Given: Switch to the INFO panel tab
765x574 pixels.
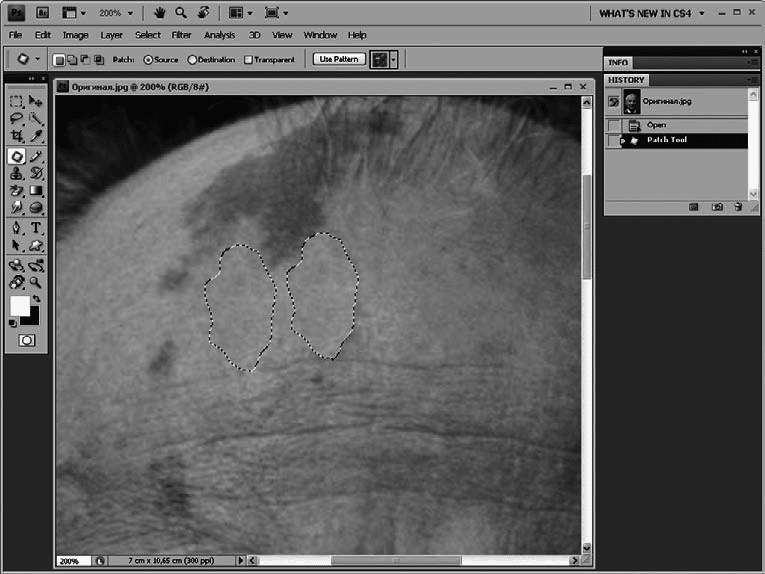Looking at the screenshot, I should [618, 62].
